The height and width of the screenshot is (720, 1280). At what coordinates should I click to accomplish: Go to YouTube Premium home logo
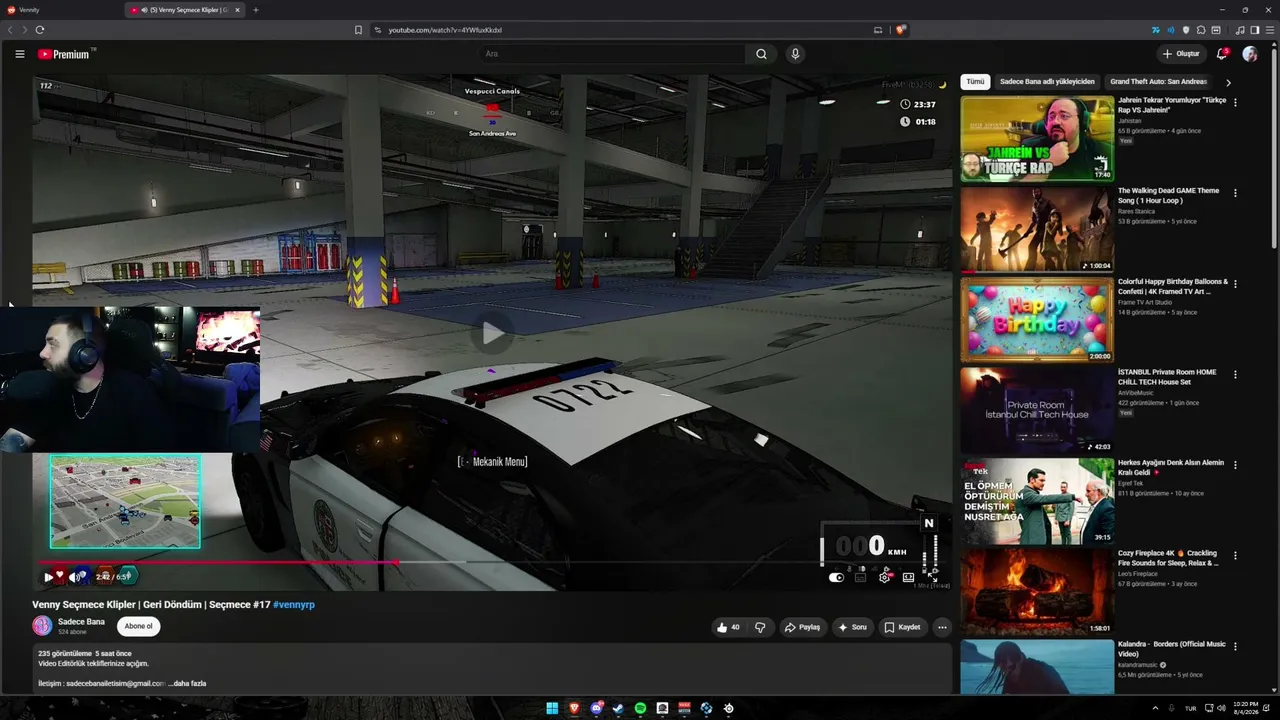coord(64,54)
